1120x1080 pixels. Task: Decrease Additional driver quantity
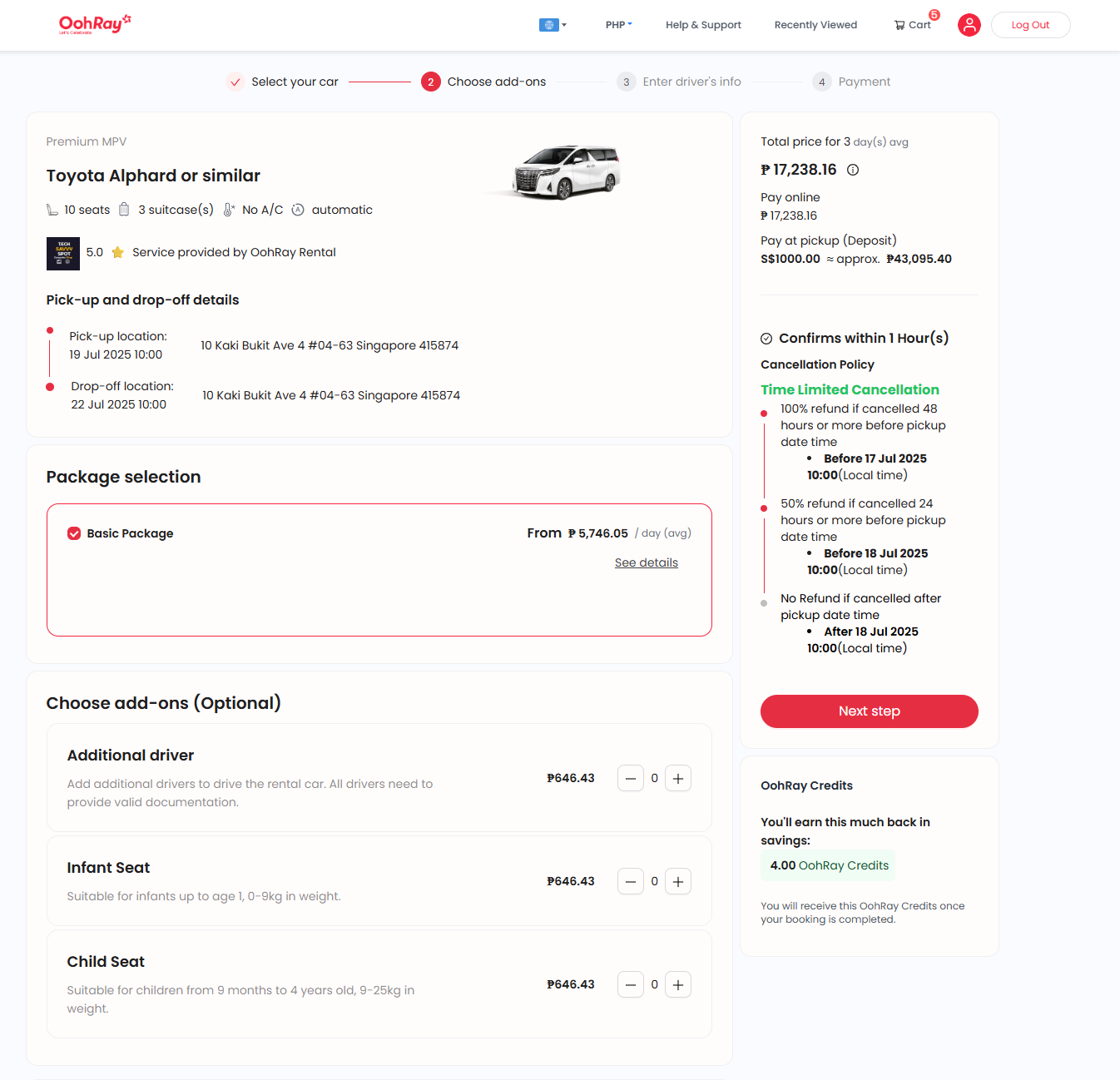[x=631, y=779]
